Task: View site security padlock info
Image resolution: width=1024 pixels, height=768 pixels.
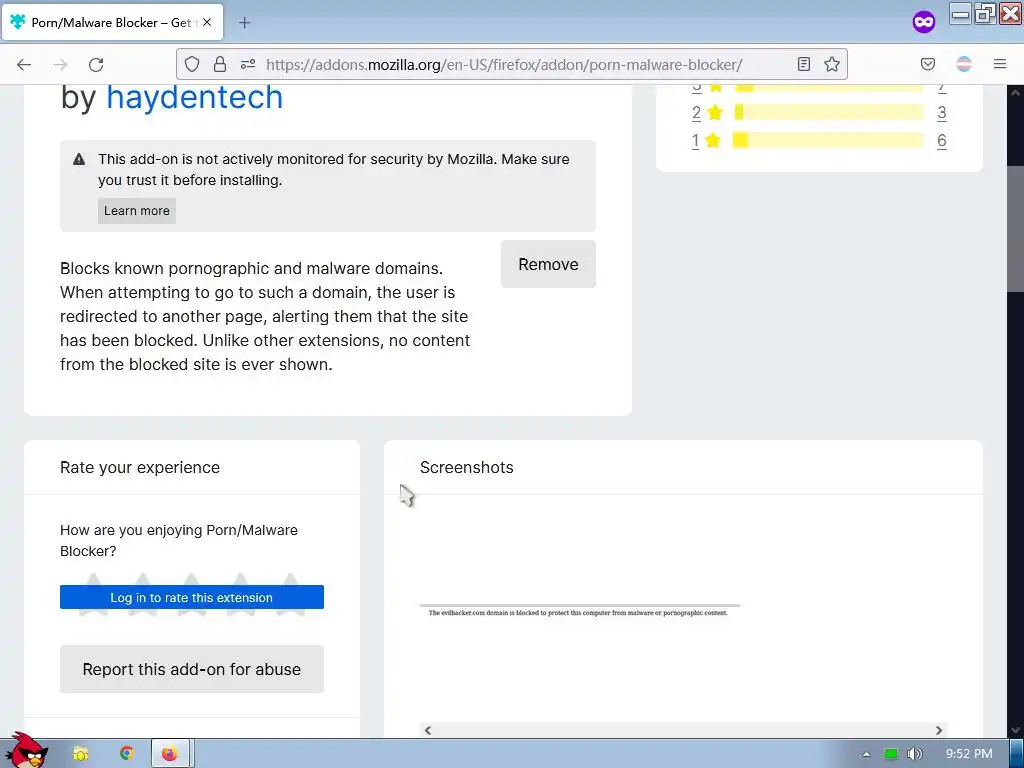Action: (x=220, y=64)
